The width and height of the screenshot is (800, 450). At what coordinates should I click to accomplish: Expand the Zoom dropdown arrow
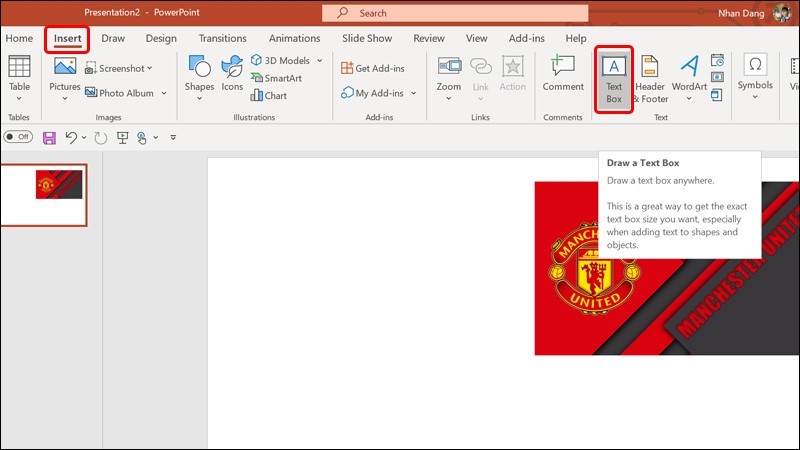click(x=449, y=98)
